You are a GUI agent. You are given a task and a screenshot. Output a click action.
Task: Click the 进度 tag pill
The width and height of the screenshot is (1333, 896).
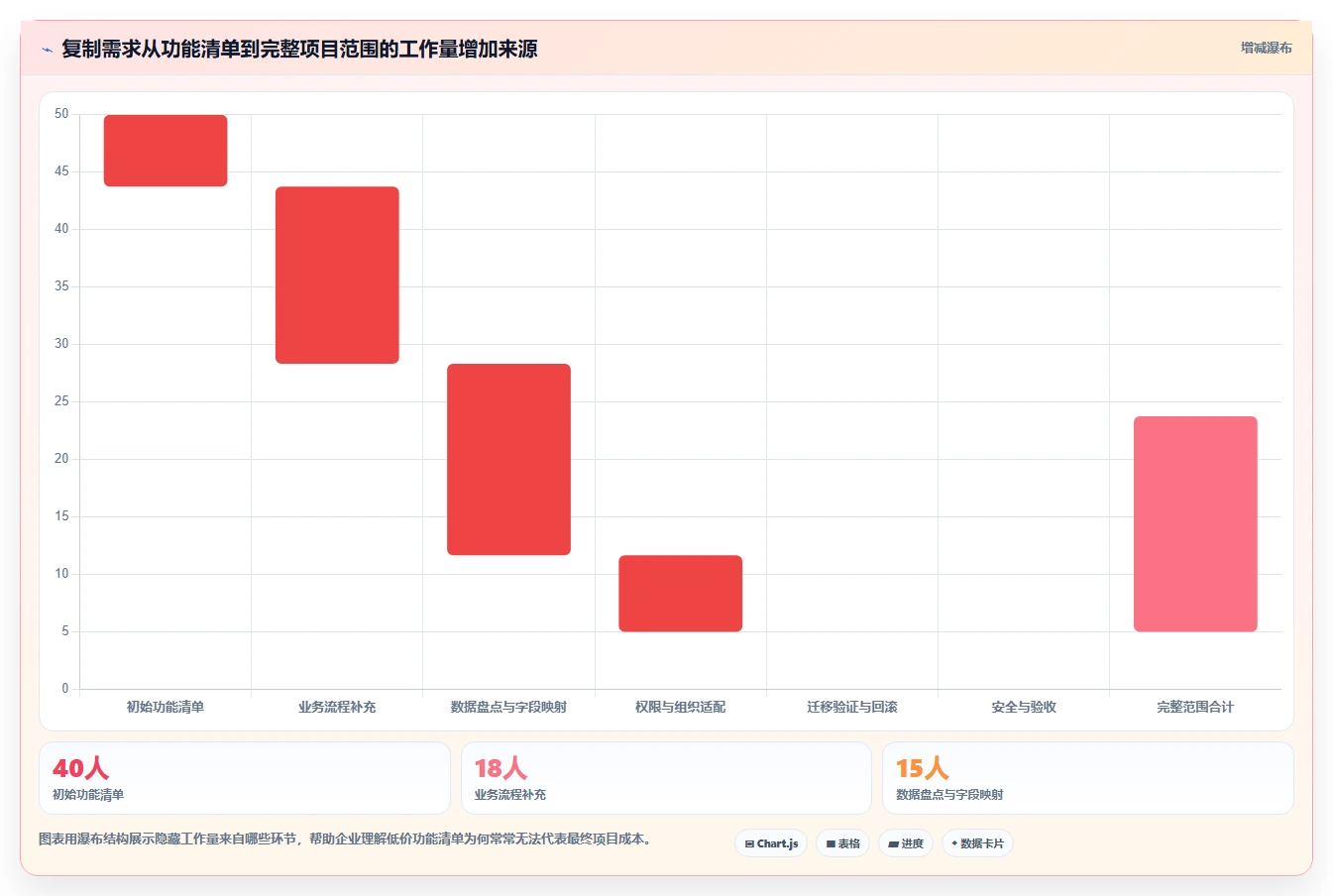(906, 843)
